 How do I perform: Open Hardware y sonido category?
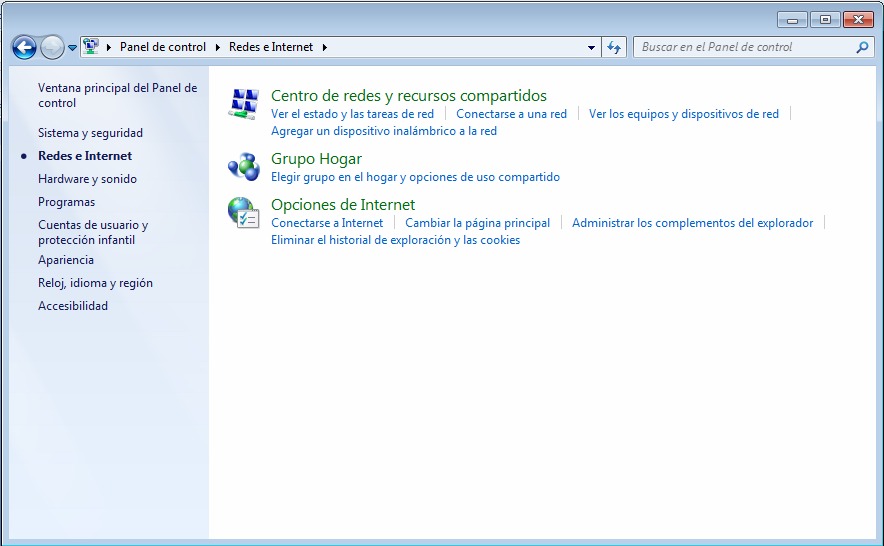(87, 179)
